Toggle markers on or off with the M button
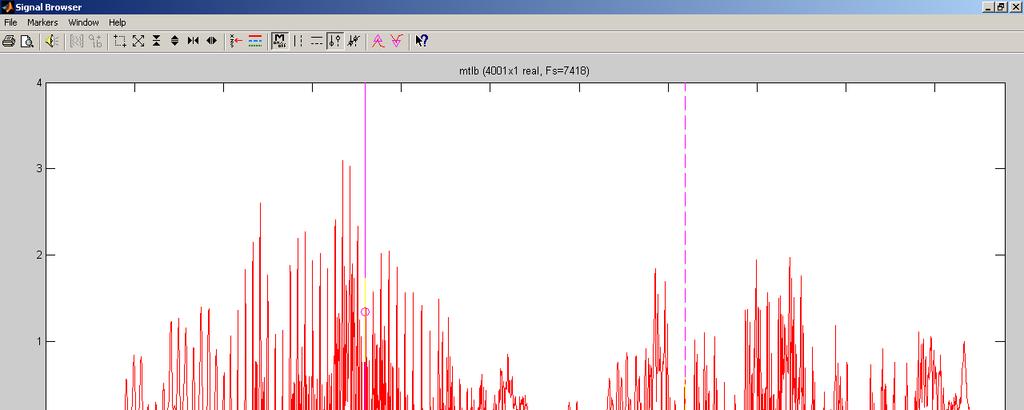Screen dimensions: 1024x410 coord(280,41)
